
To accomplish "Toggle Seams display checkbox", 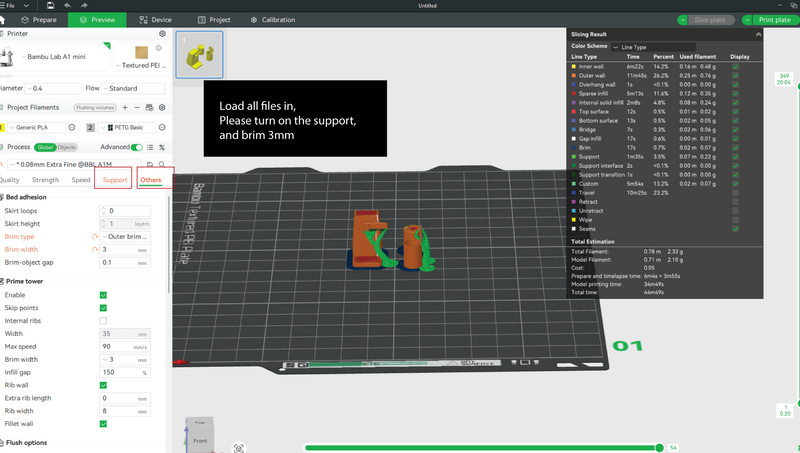I will point(735,229).
